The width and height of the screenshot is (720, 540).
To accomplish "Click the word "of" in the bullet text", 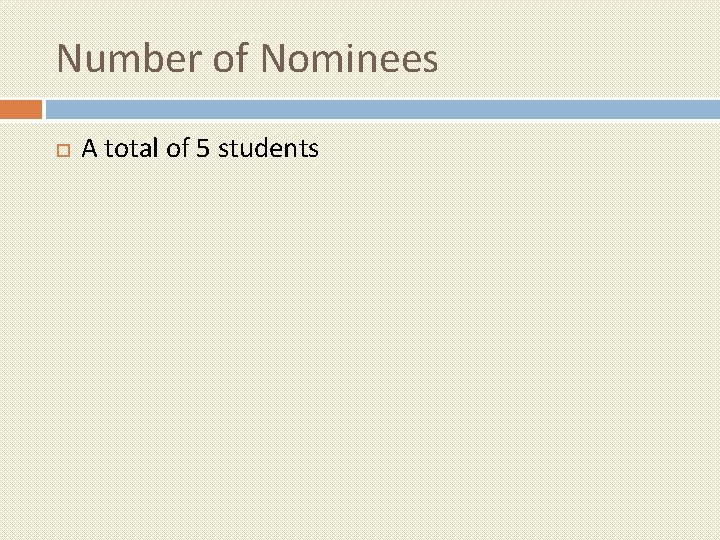I will coord(175,150).
